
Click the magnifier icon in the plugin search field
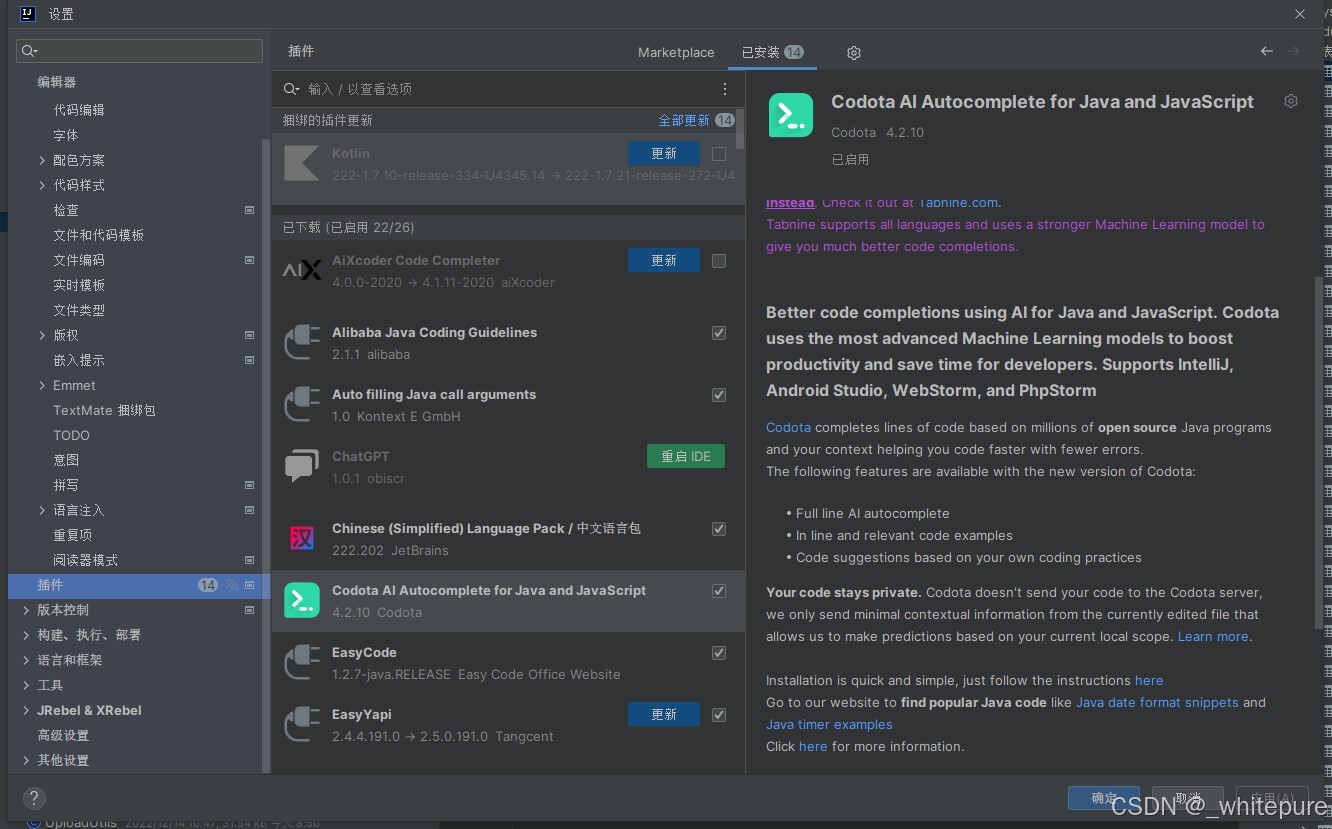pos(291,89)
